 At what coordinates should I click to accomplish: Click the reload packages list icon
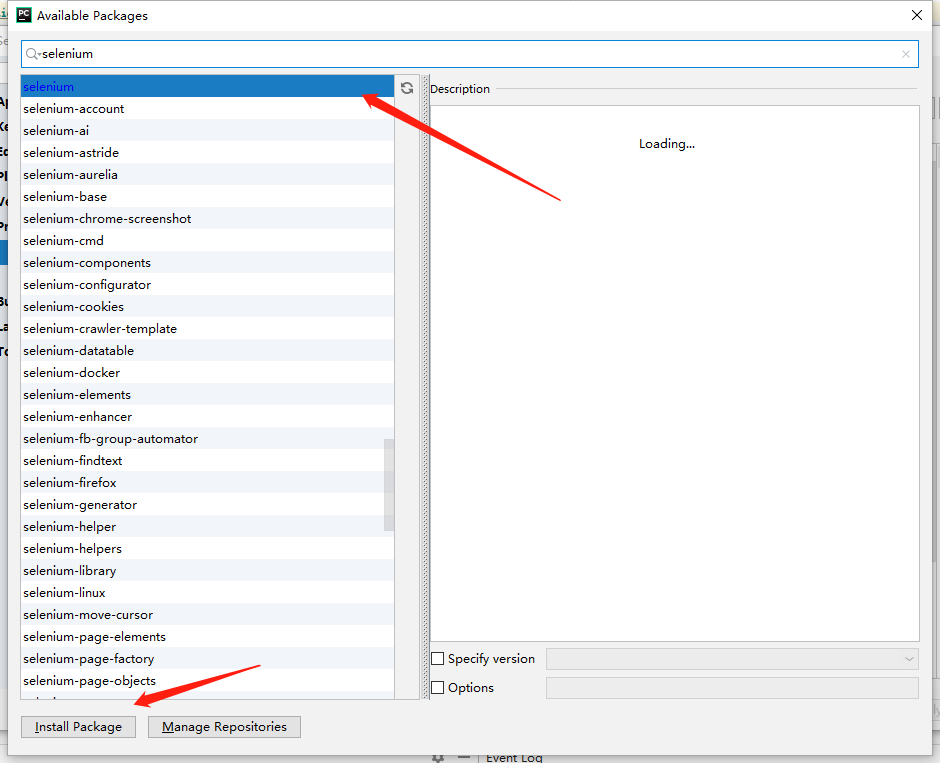click(x=407, y=88)
